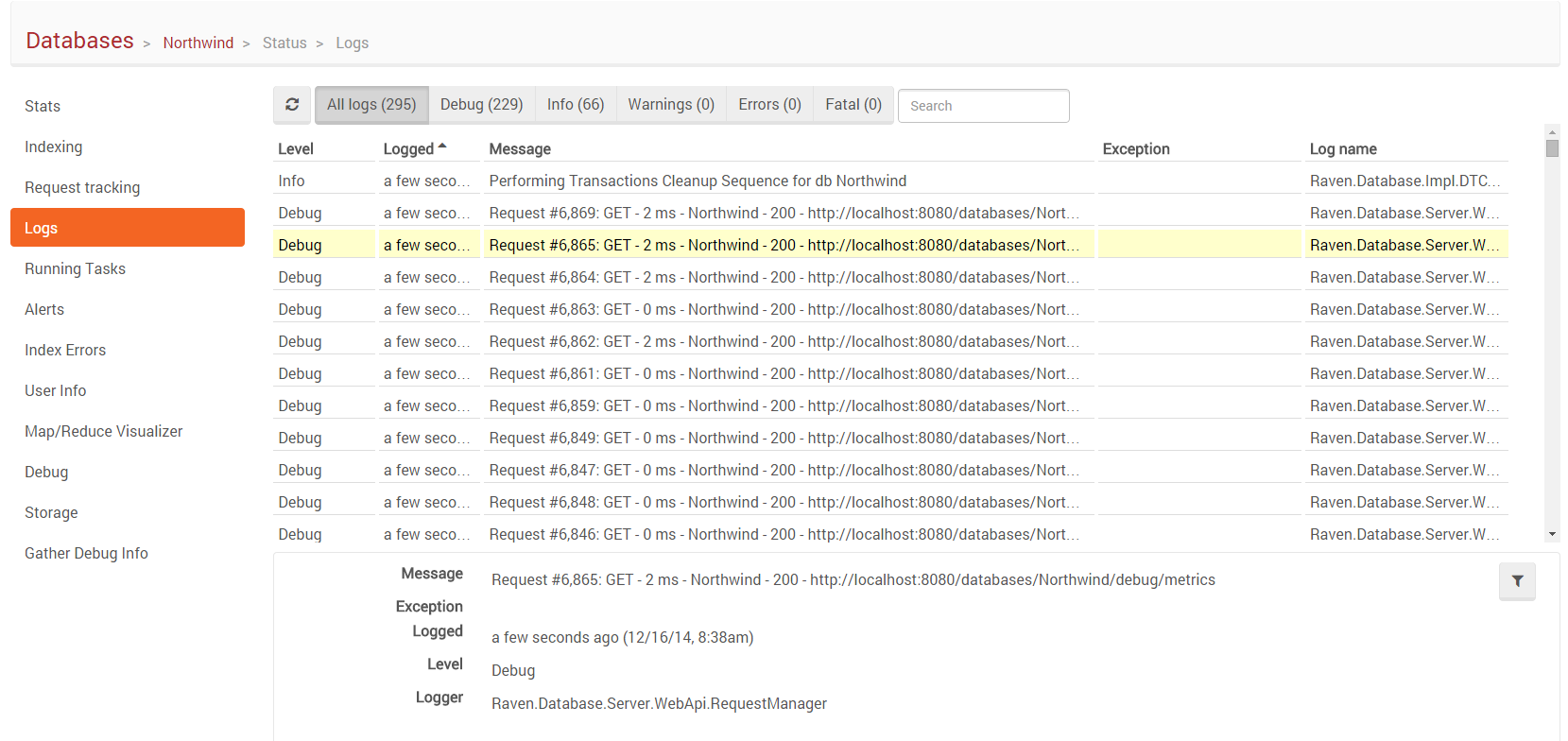The height and width of the screenshot is (741, 1568).
Task: Select the Fatal (0) filter
Action: point(853,105)
